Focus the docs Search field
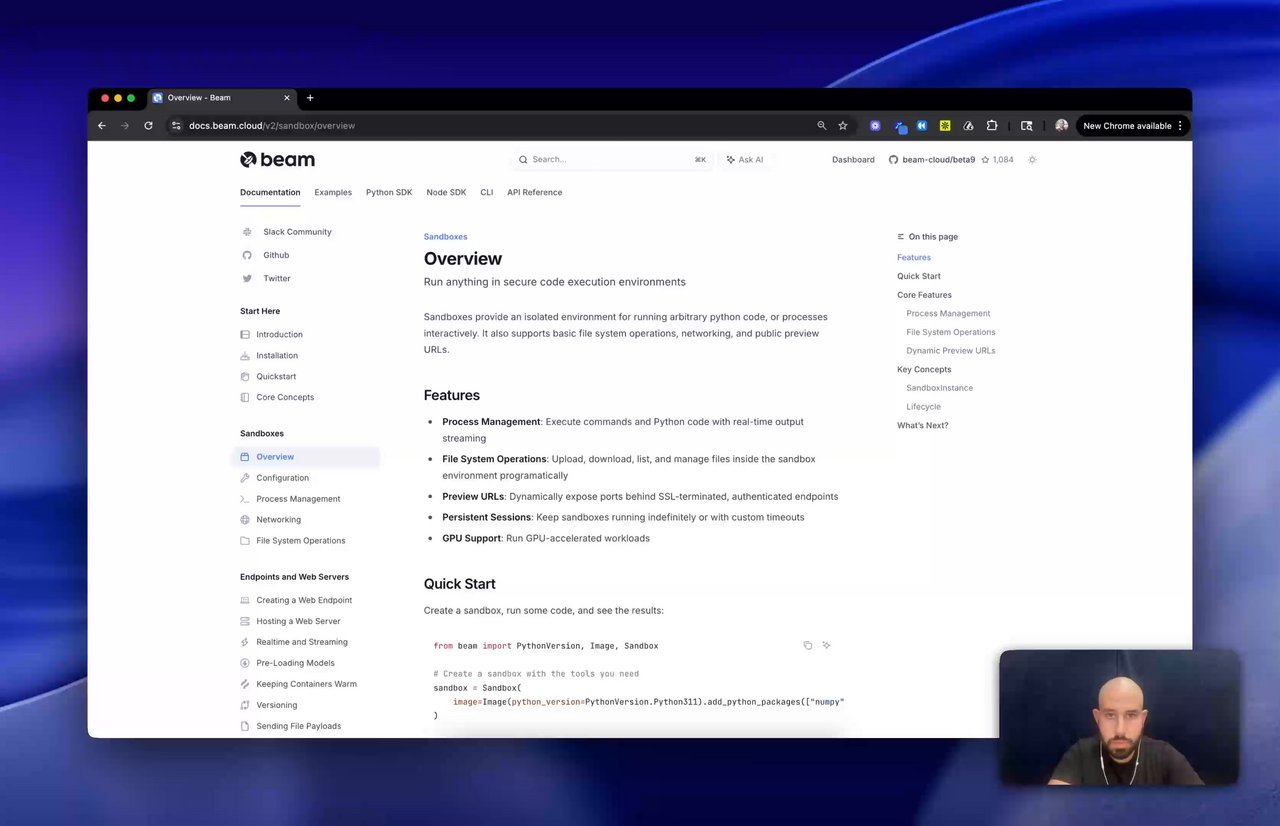Viewport: 1280px width, 826px height. point(612,159)
